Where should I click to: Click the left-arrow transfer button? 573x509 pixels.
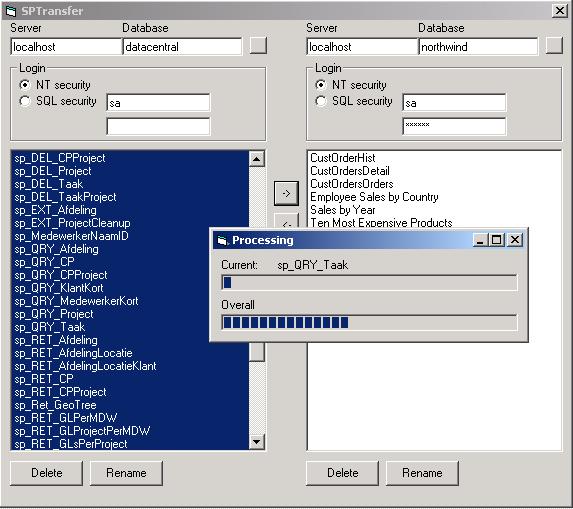pyautogui.click(x=286, y=221)
